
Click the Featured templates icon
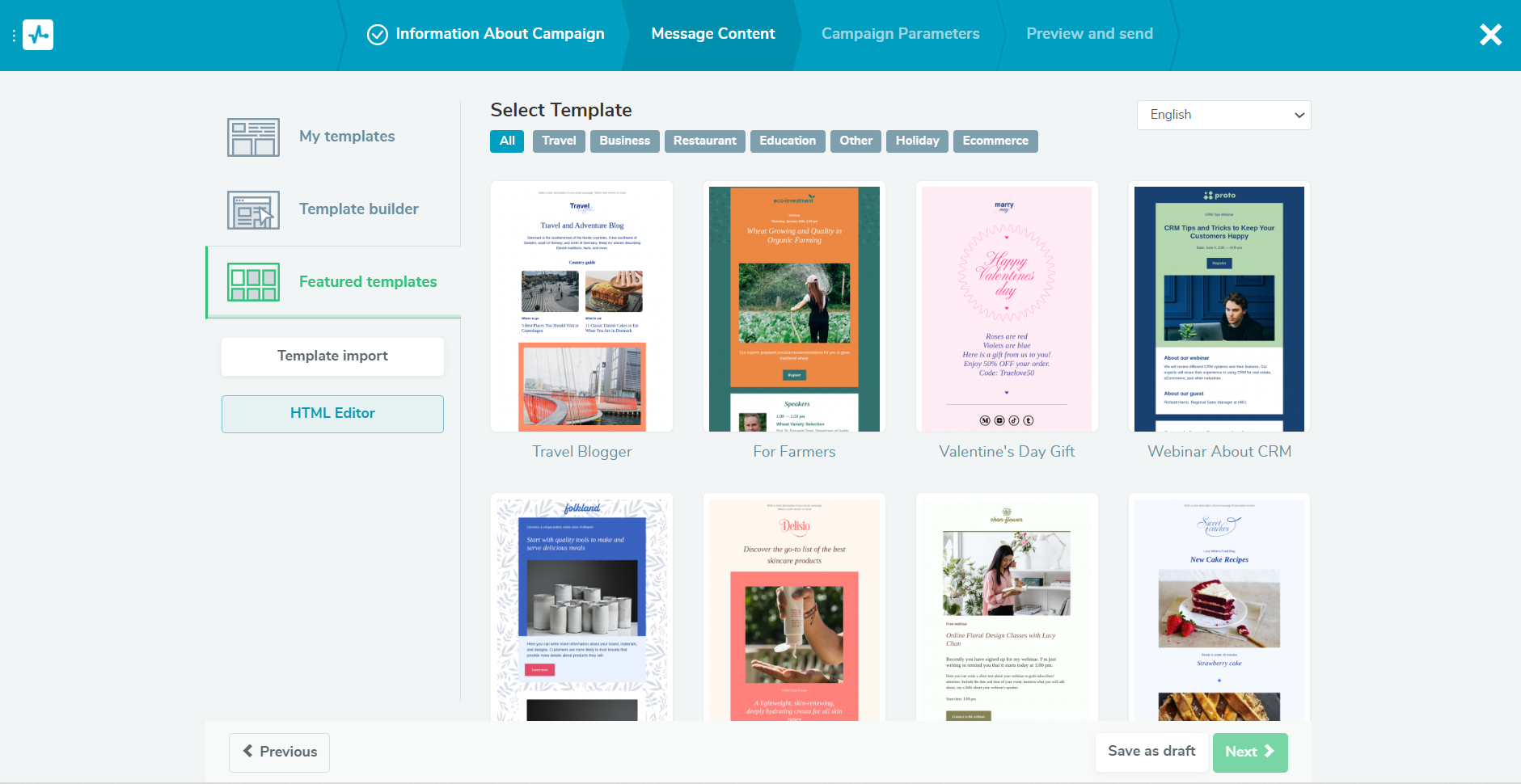[253, 282]
